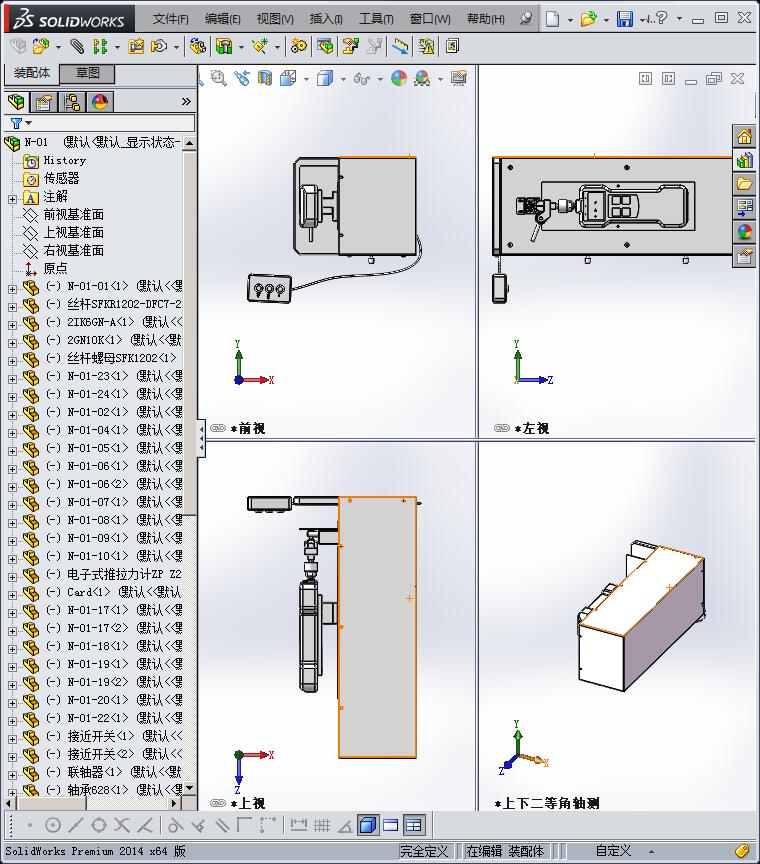760x864 pixels.
Task: Expand the 注解 (Annotations) tree node
Action: tap(13, 199)
